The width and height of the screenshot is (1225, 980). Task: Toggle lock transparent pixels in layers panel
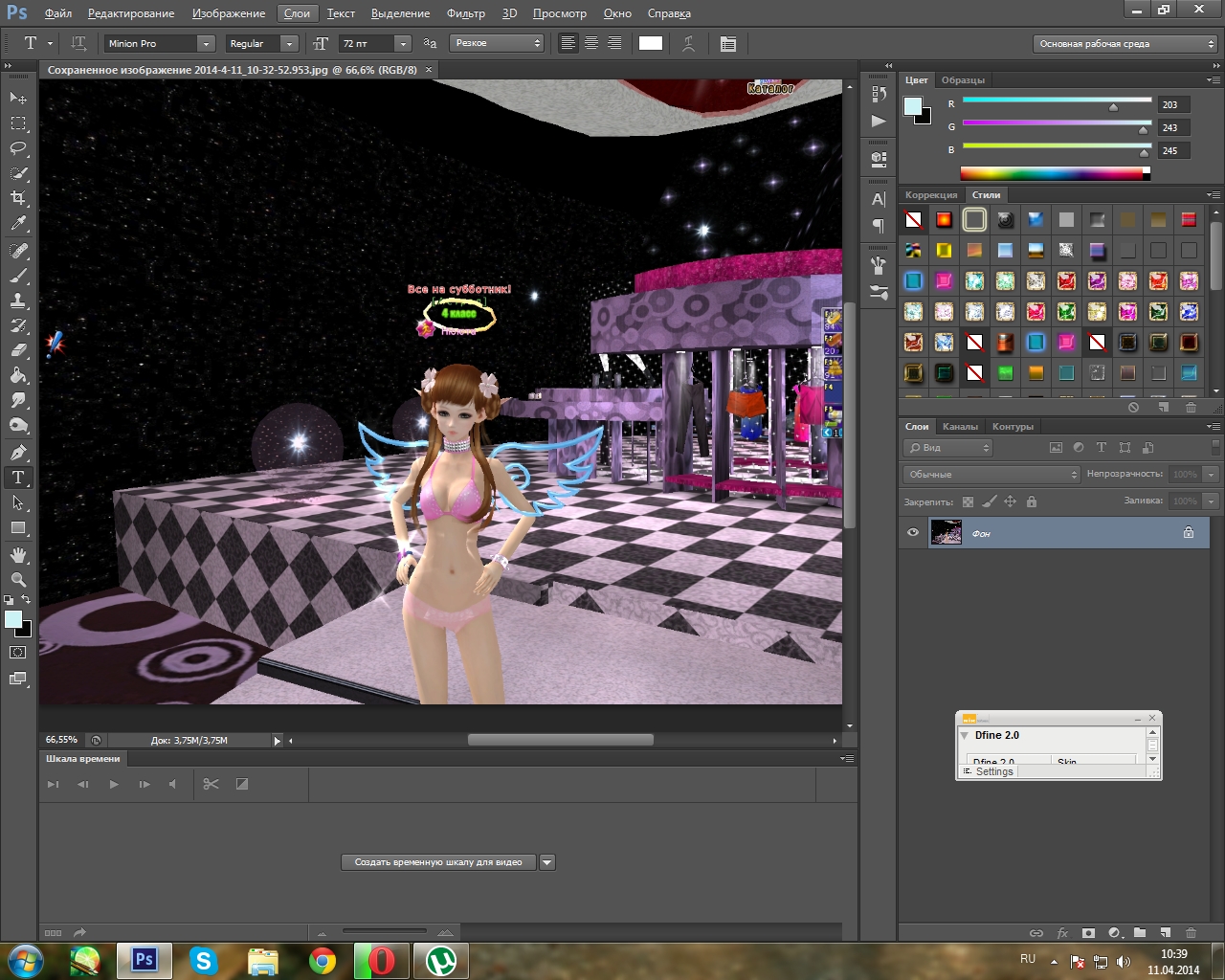pos(968,501)
